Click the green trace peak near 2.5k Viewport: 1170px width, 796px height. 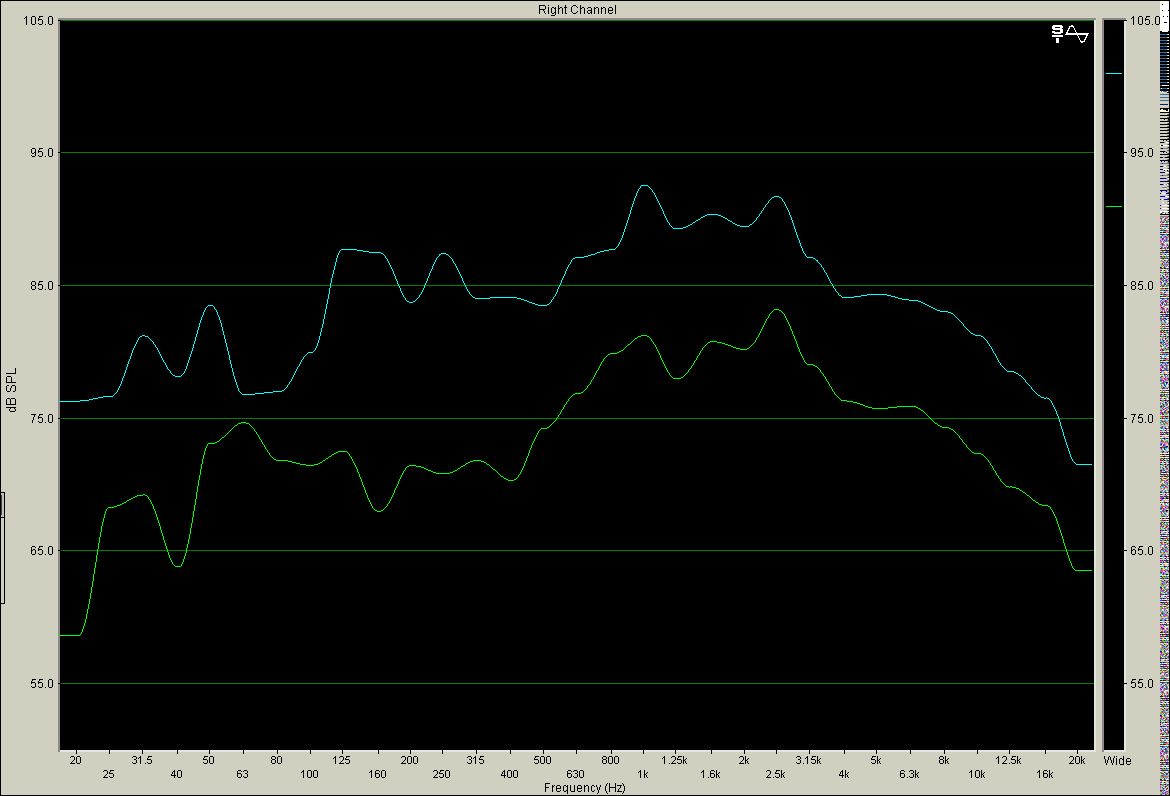[x=777, y=310]
